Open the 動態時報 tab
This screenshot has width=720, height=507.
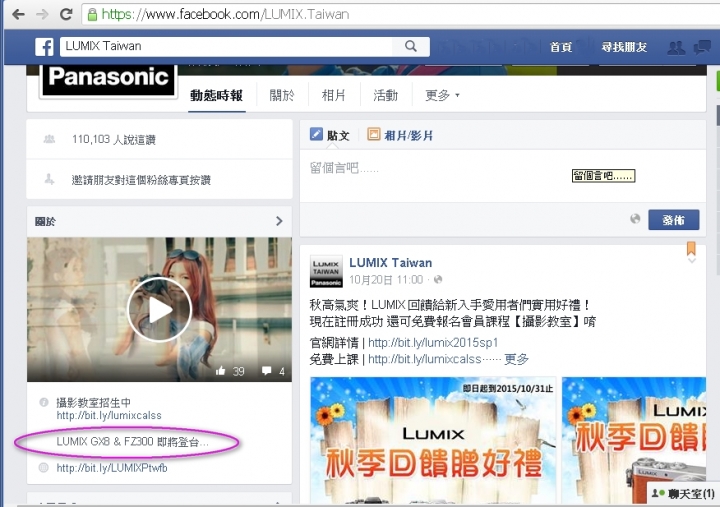[x=216, y=96]
